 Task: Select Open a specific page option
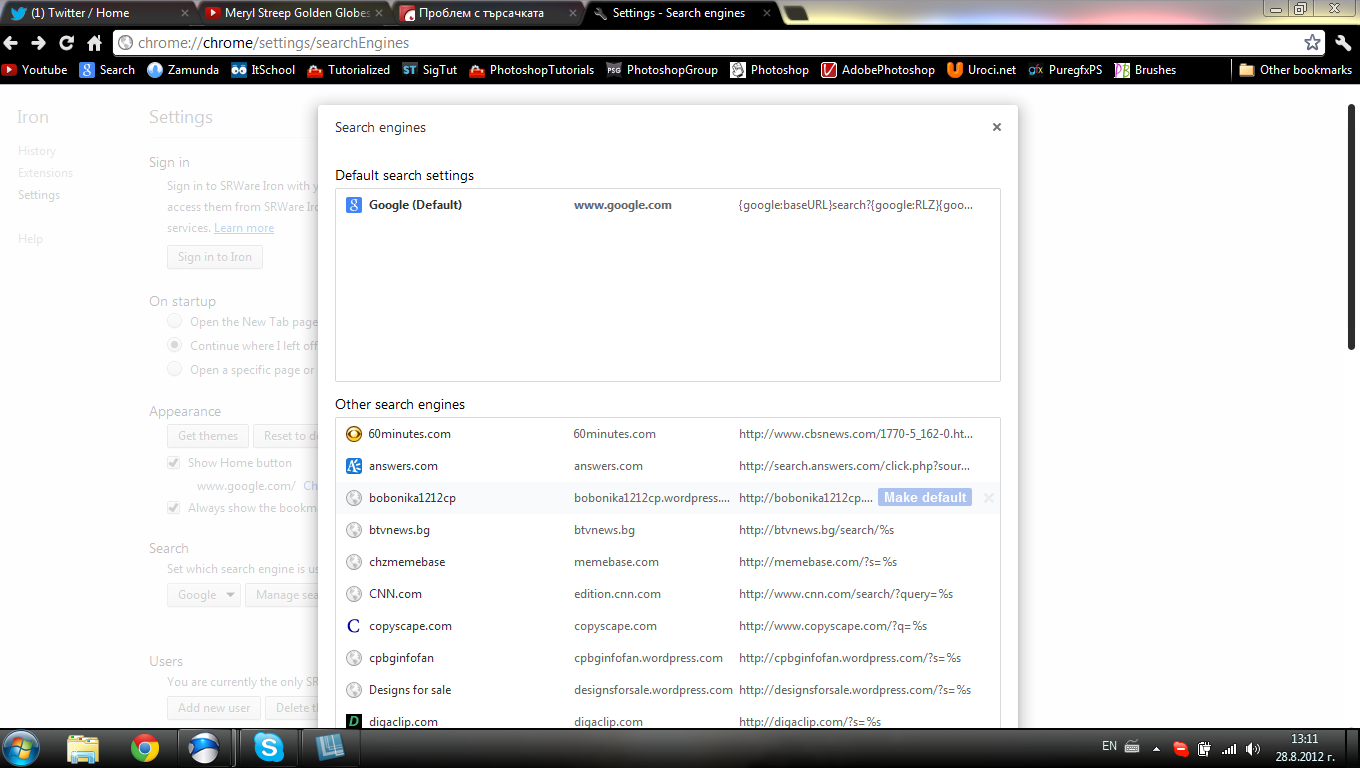click(x=174, y=369)
